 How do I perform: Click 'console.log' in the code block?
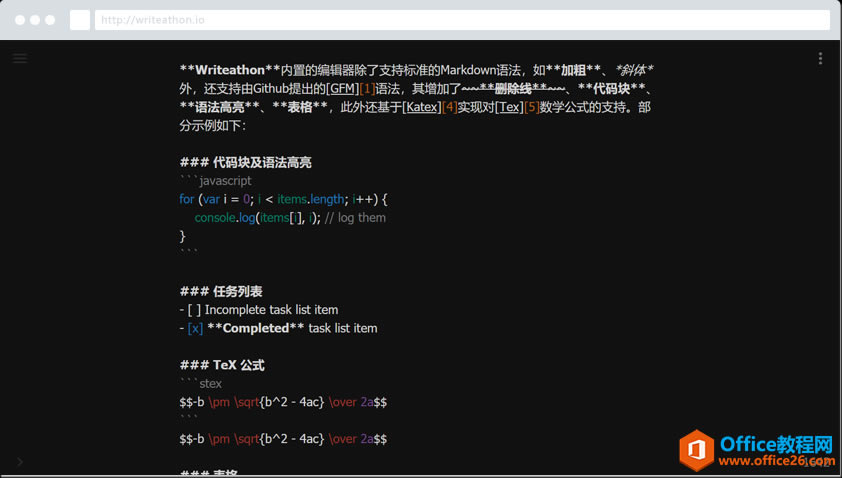[224, 218]
